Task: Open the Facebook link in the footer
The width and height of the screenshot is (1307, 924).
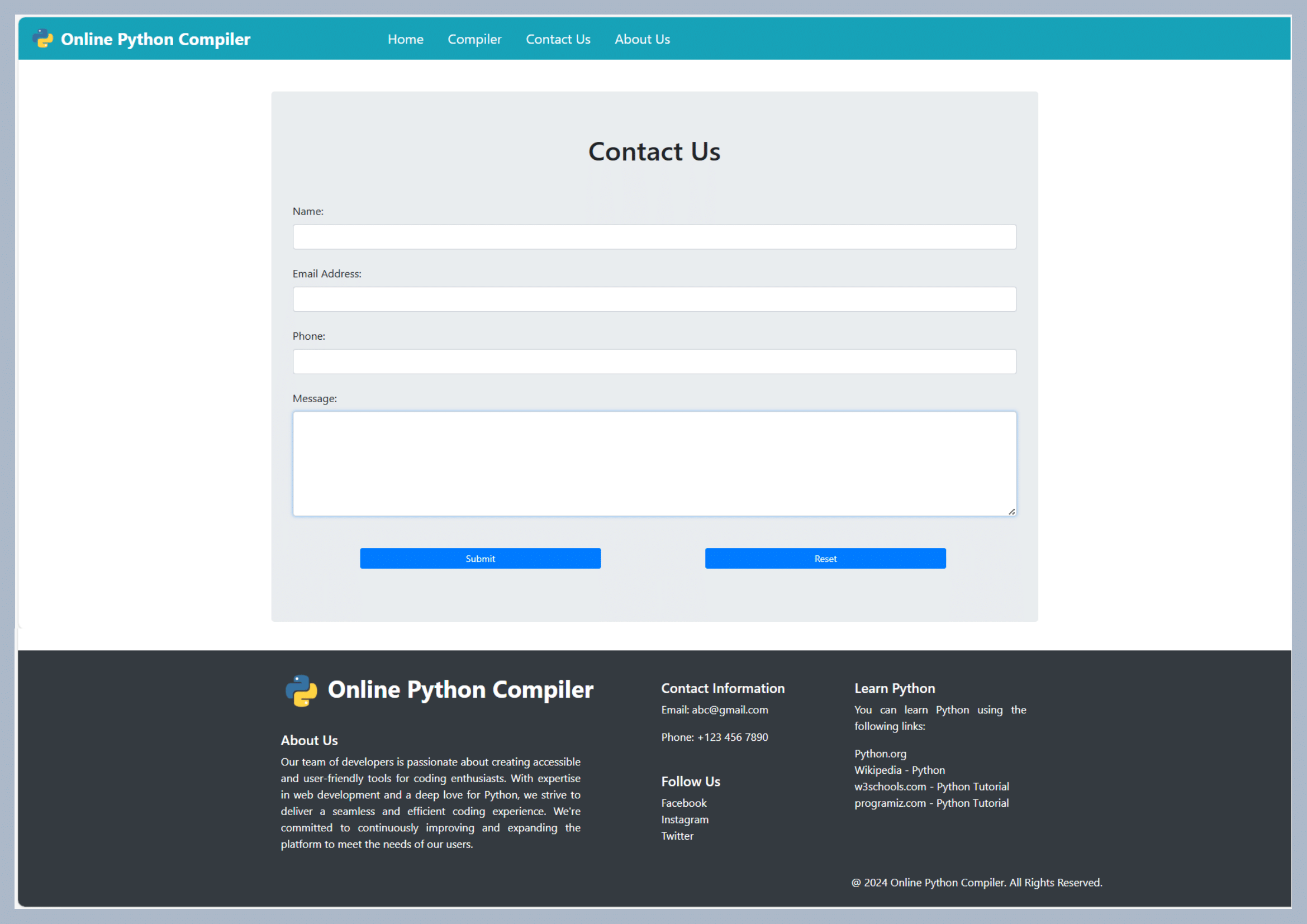Action: 683,803
